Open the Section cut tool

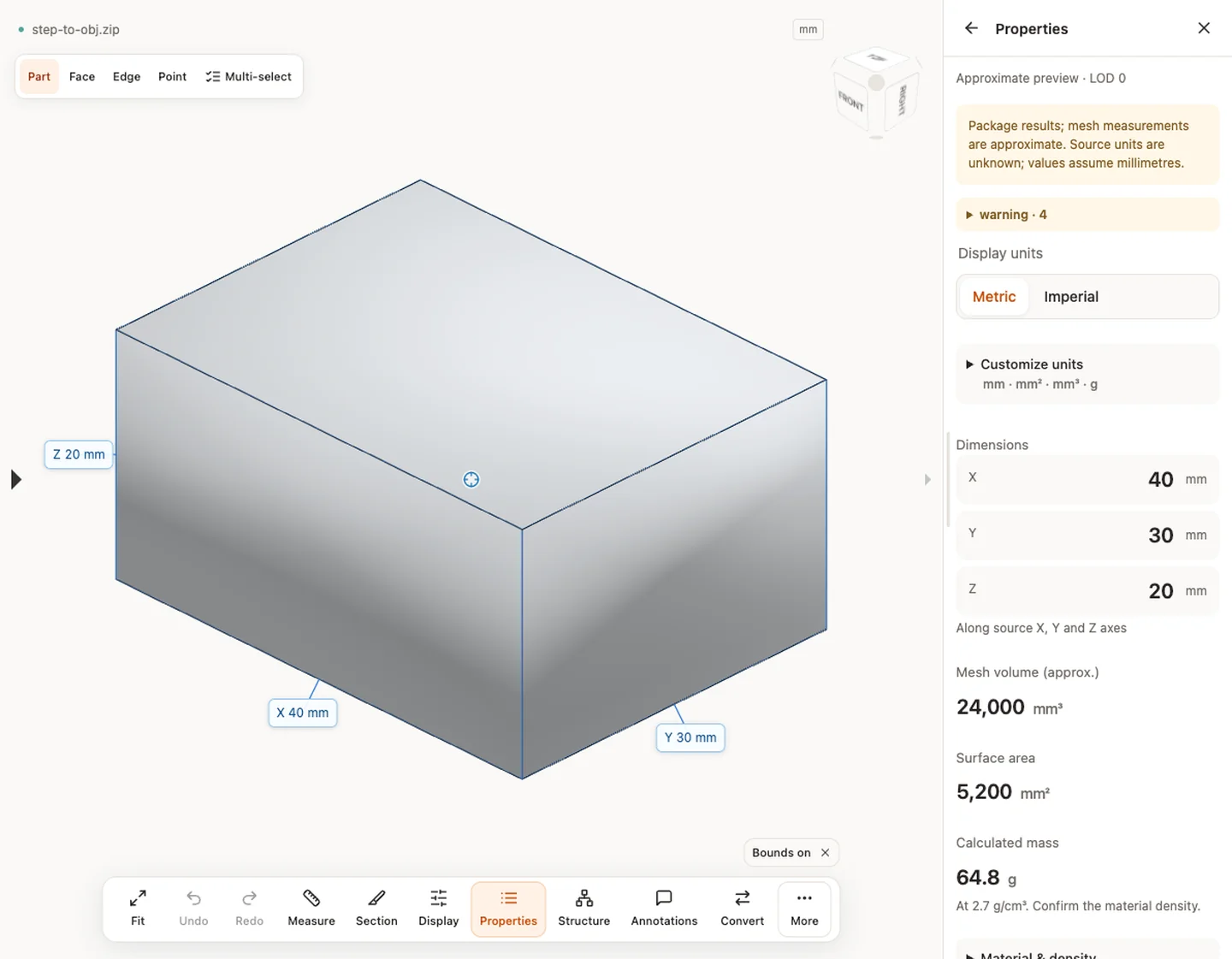(376, 909)
